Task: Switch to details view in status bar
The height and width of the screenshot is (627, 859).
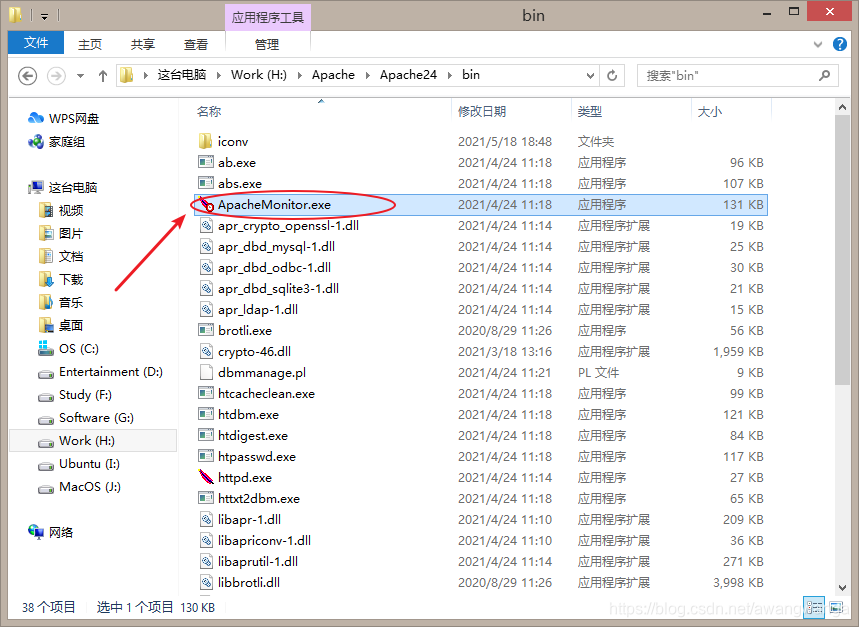Action: [814, 607]
